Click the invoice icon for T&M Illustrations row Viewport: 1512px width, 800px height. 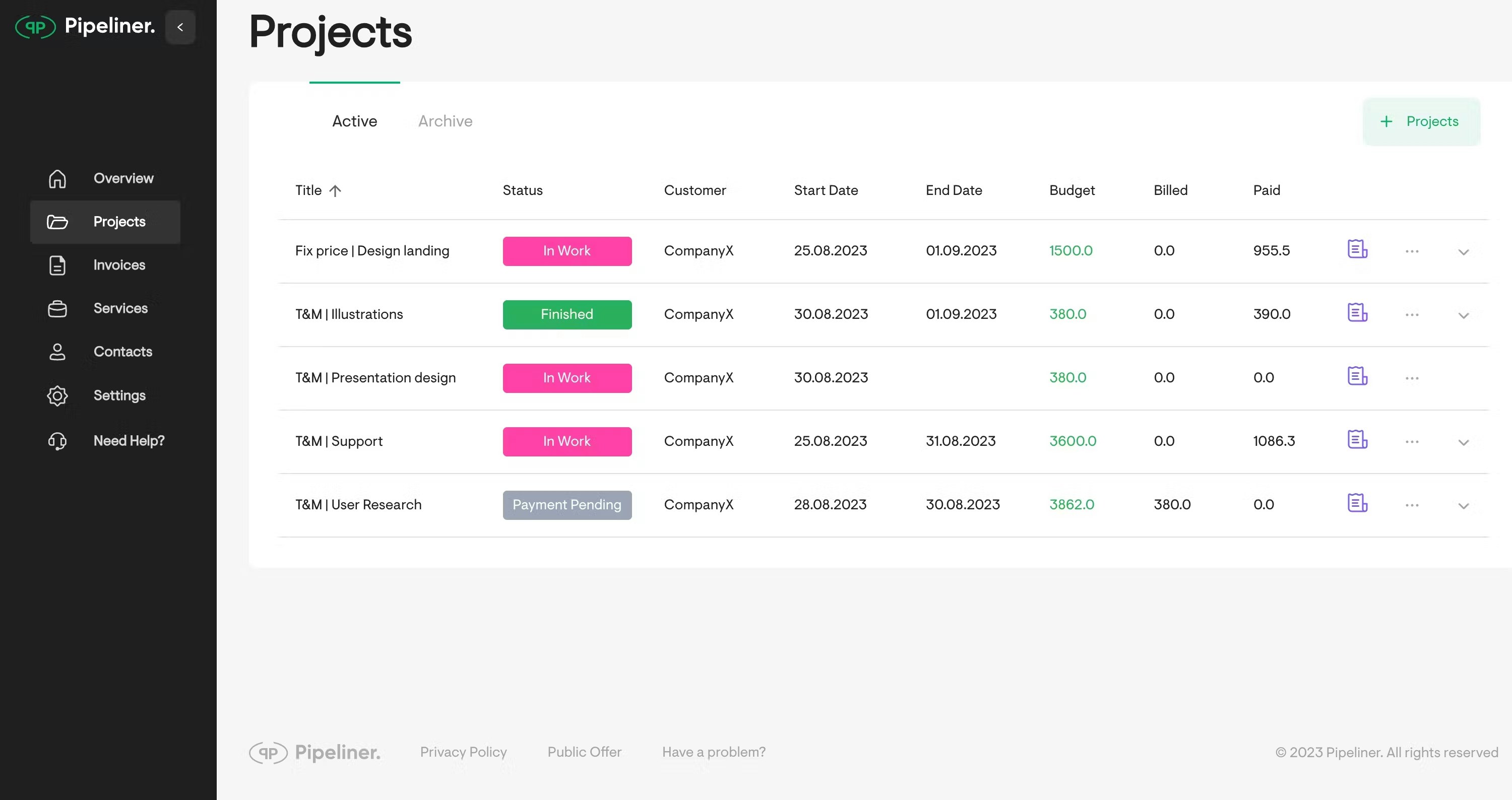(1357, 313)
